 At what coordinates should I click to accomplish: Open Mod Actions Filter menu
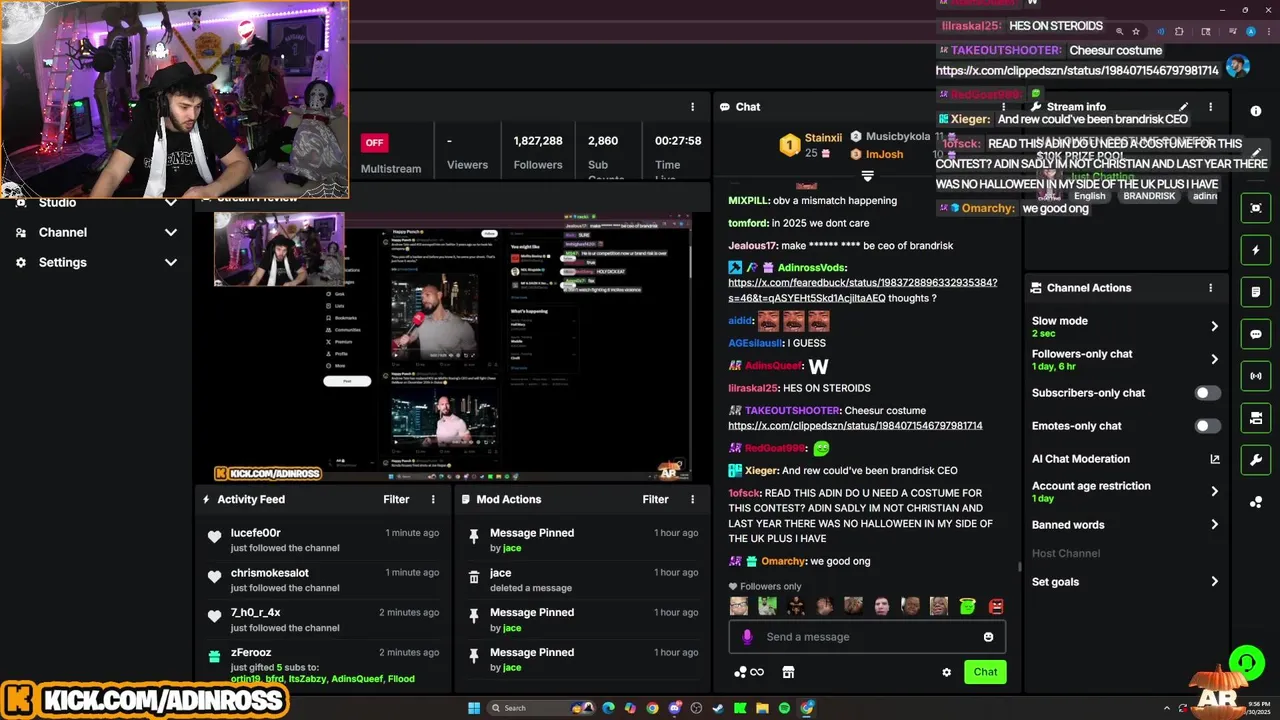[x=655, y=499]
